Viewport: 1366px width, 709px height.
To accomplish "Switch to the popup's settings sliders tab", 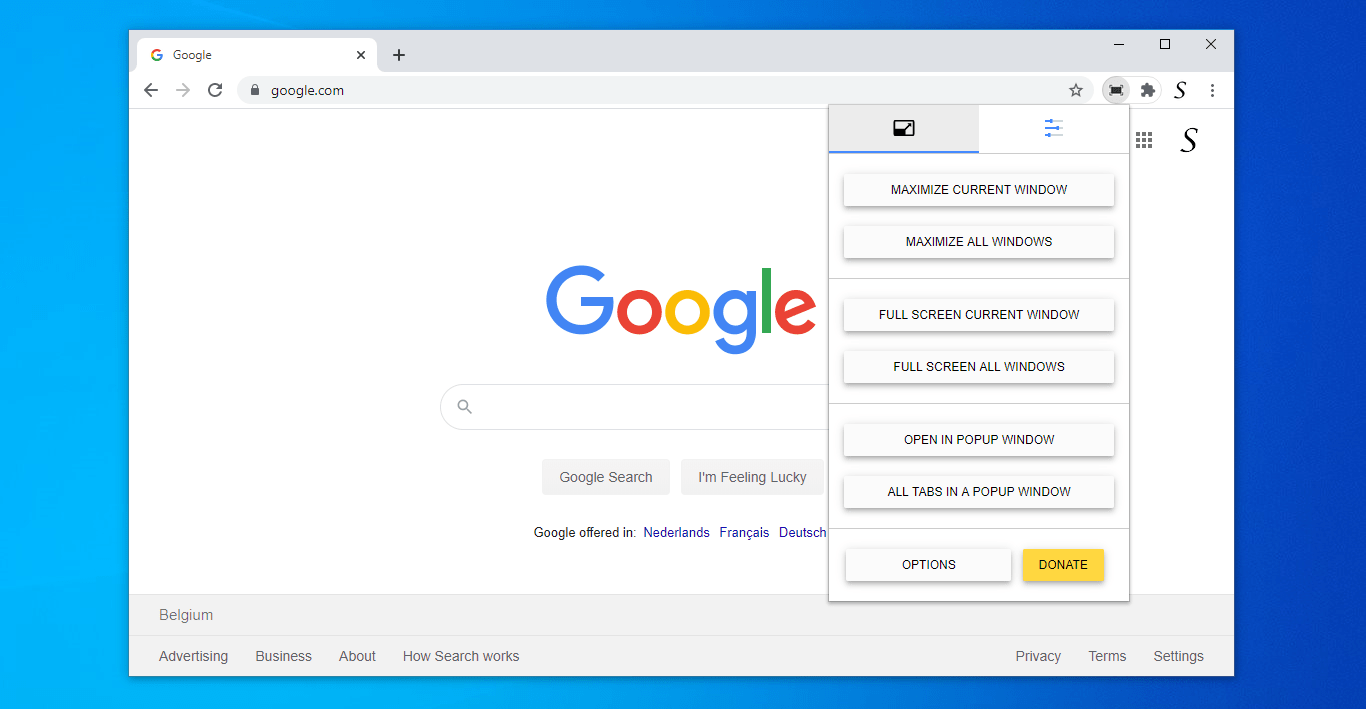I will (x=1054, y=128).
